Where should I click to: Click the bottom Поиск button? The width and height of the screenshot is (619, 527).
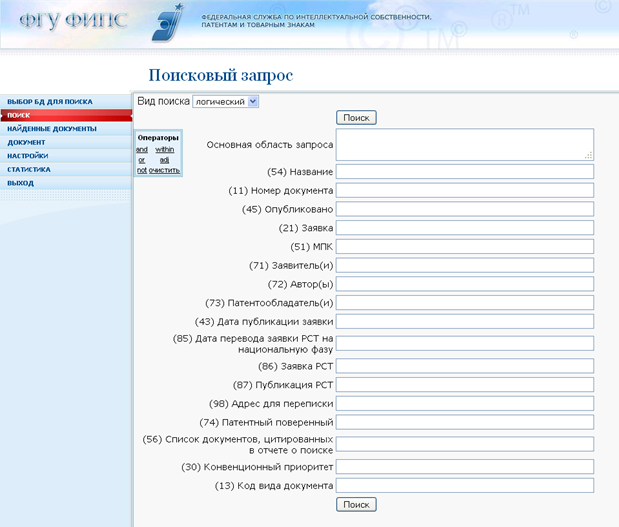[x=356, y=504]
